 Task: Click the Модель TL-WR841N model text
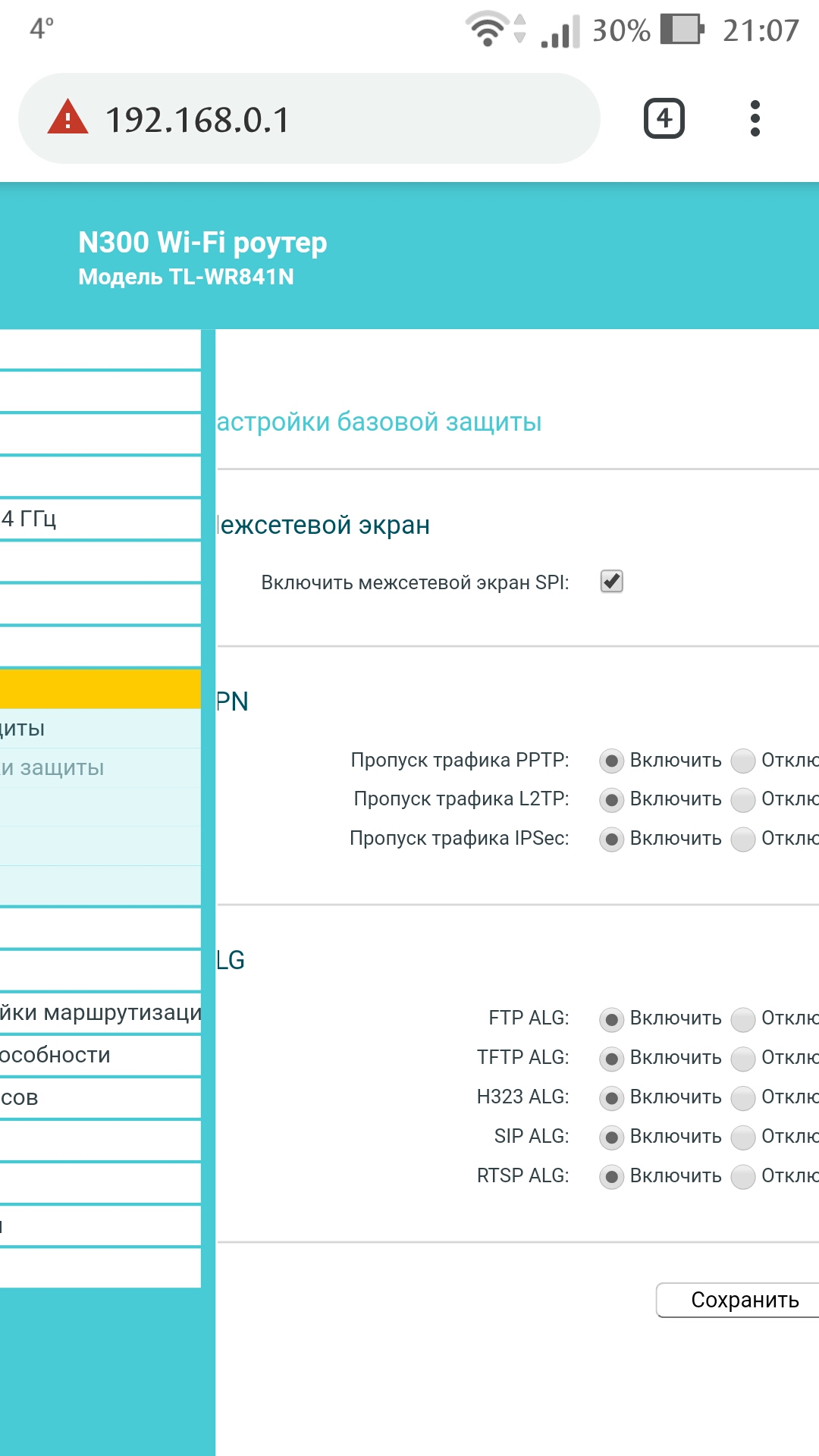tap(186, 277)
